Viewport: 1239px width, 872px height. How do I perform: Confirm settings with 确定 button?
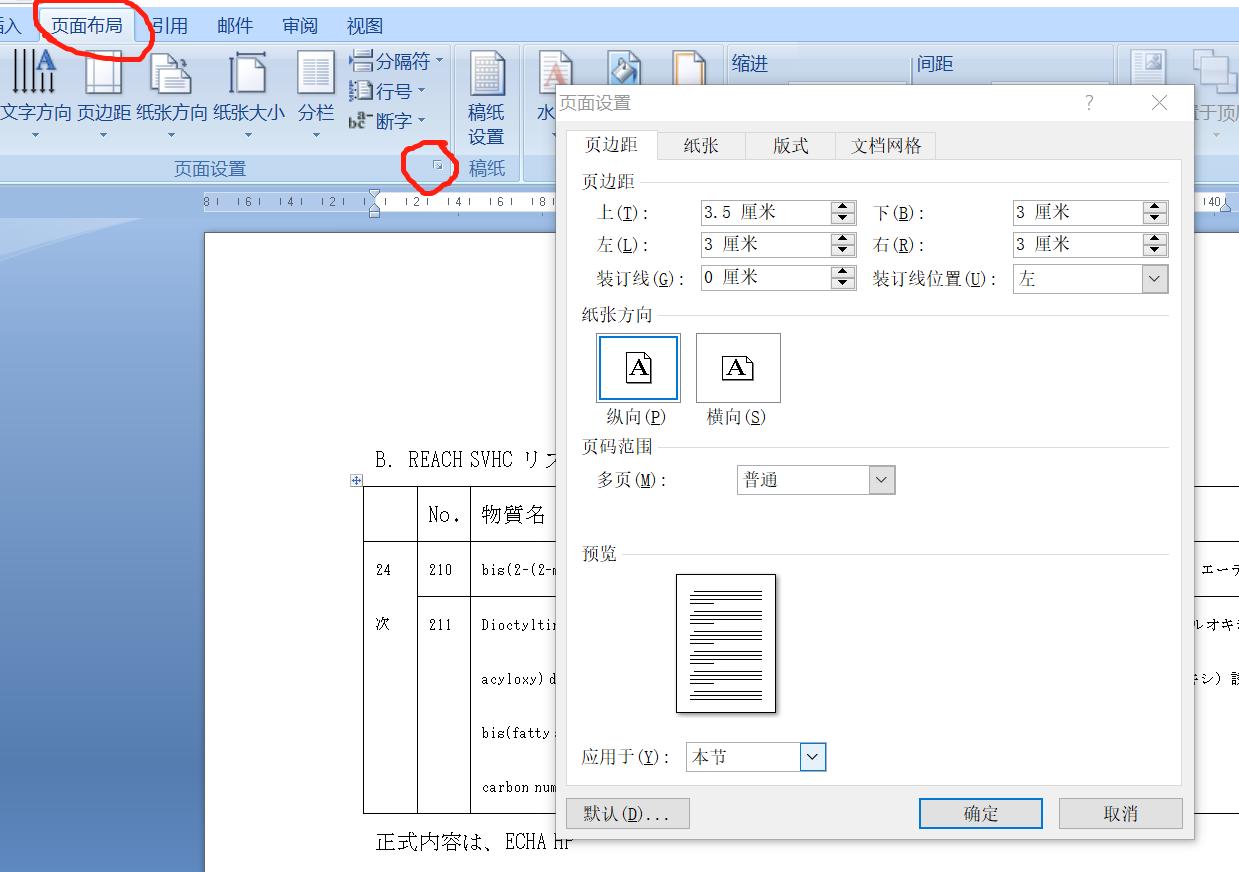(979, 813)
